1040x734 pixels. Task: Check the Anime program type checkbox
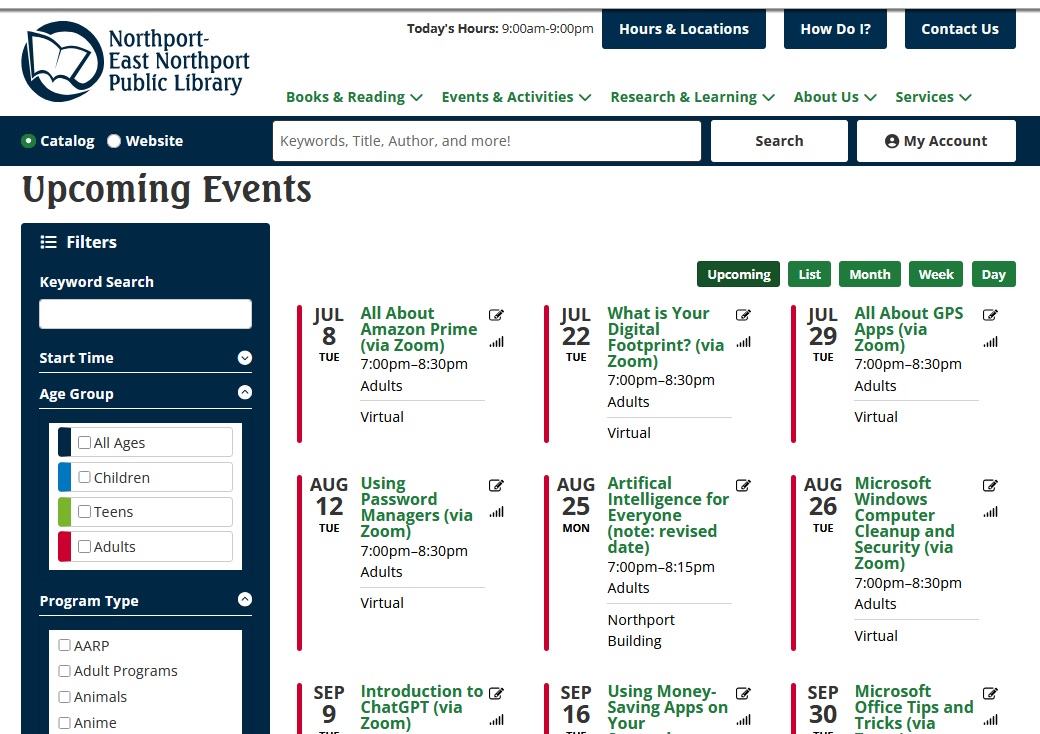64,722
